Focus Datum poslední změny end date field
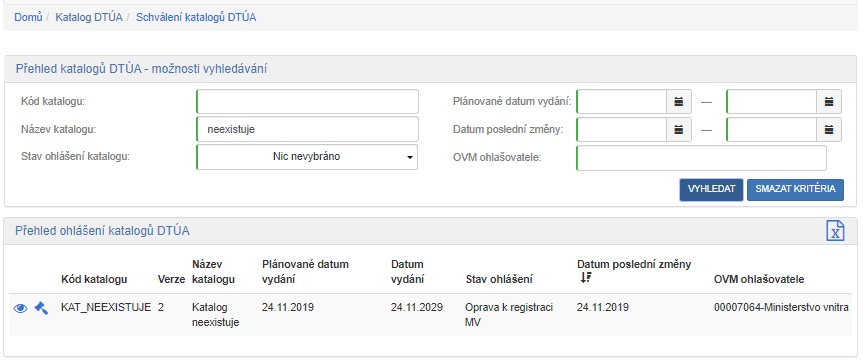863x361 pixels. click(772, 130)
